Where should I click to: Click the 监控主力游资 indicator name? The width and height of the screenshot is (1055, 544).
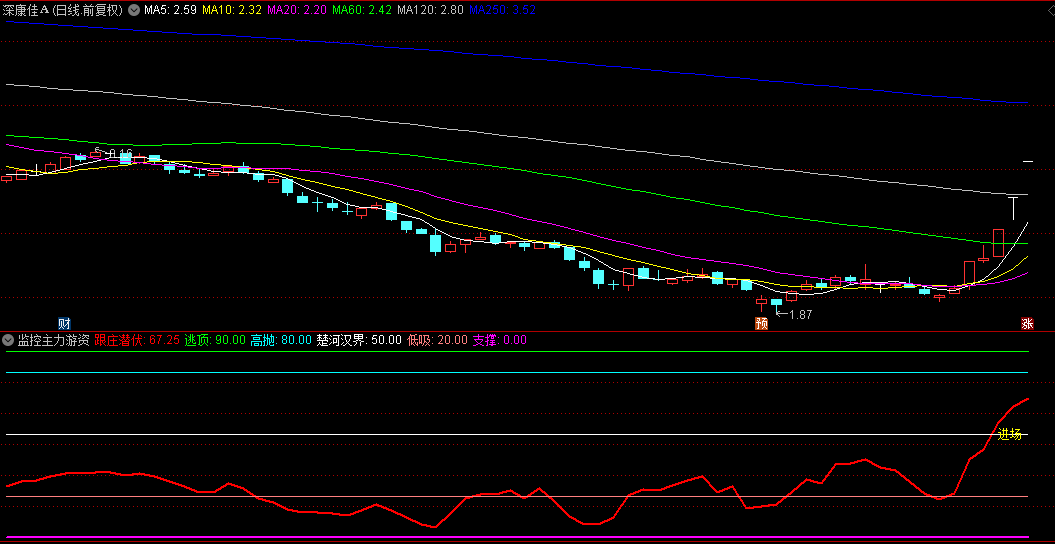point(53,340)
